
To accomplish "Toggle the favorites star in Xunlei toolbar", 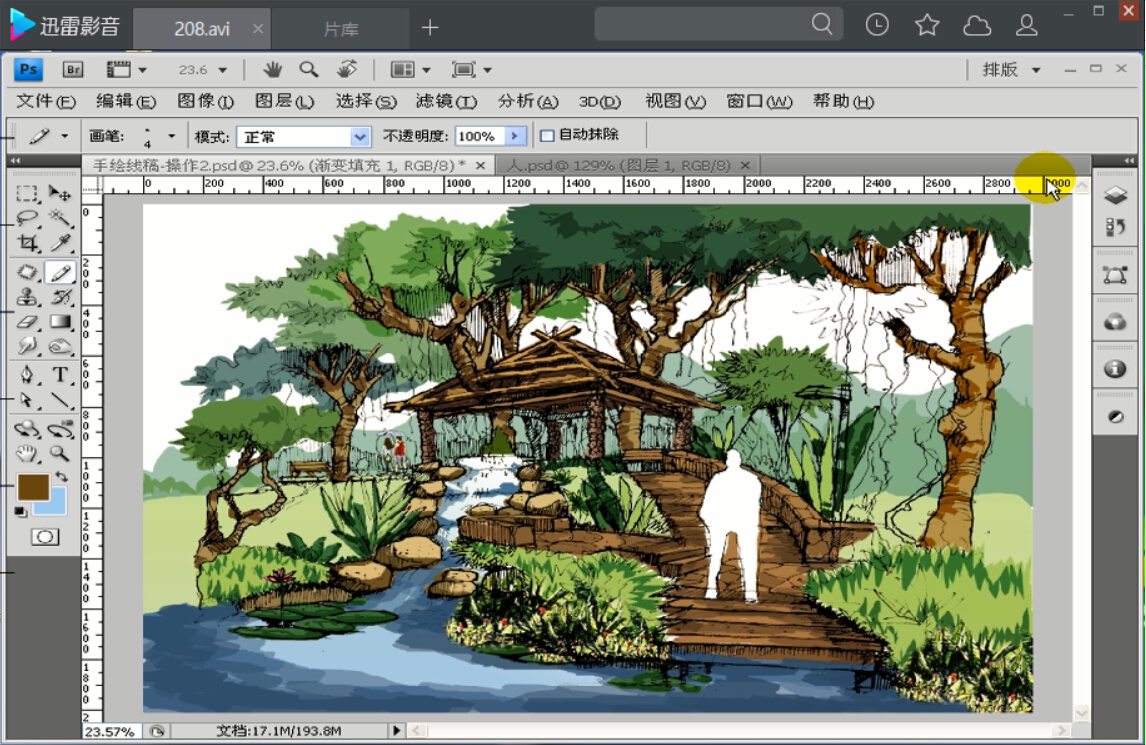I will [x=927, y=25].
